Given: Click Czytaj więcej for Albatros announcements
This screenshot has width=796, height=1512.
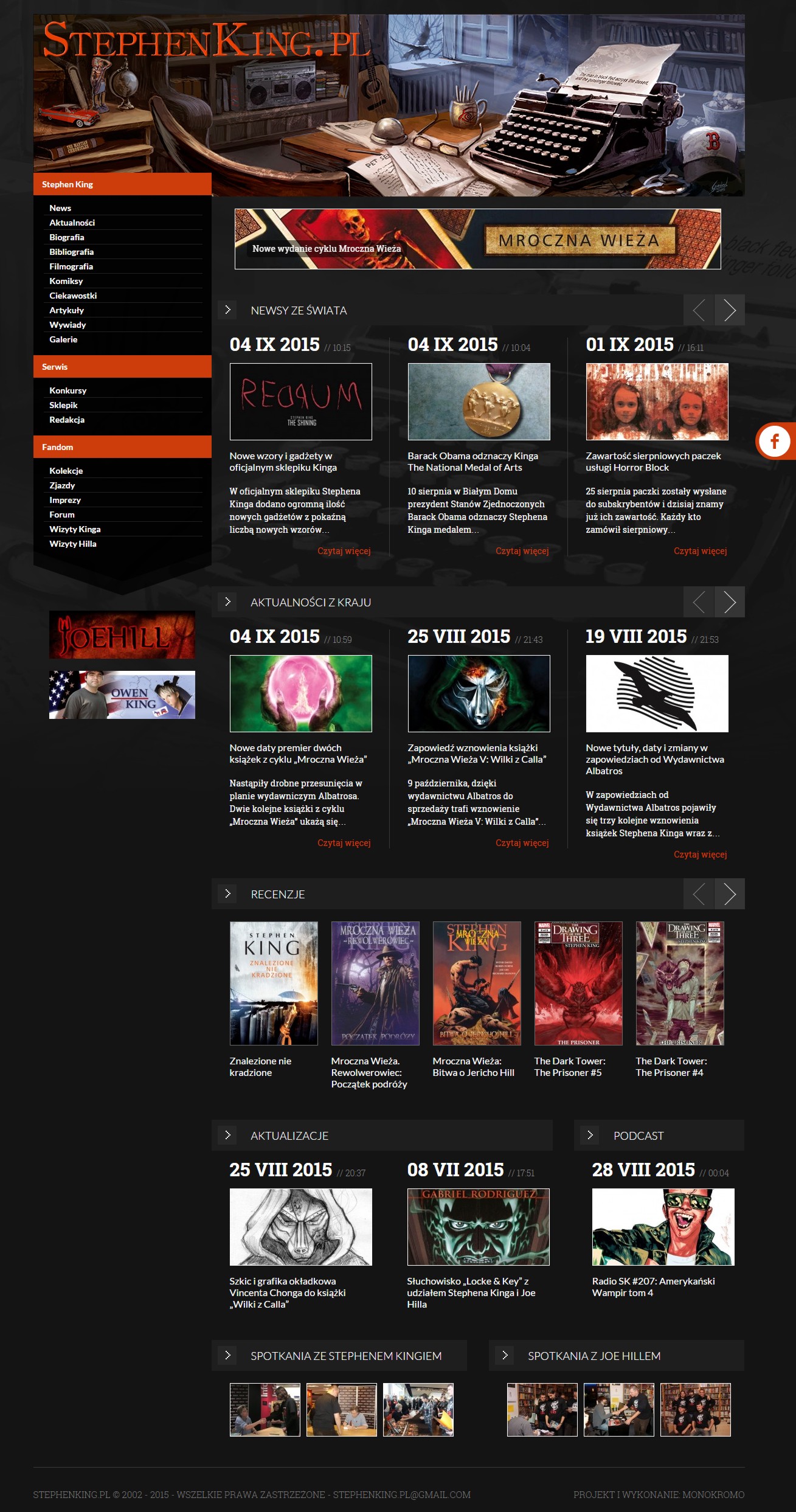Looking at the screenshot, I should 700,855.
